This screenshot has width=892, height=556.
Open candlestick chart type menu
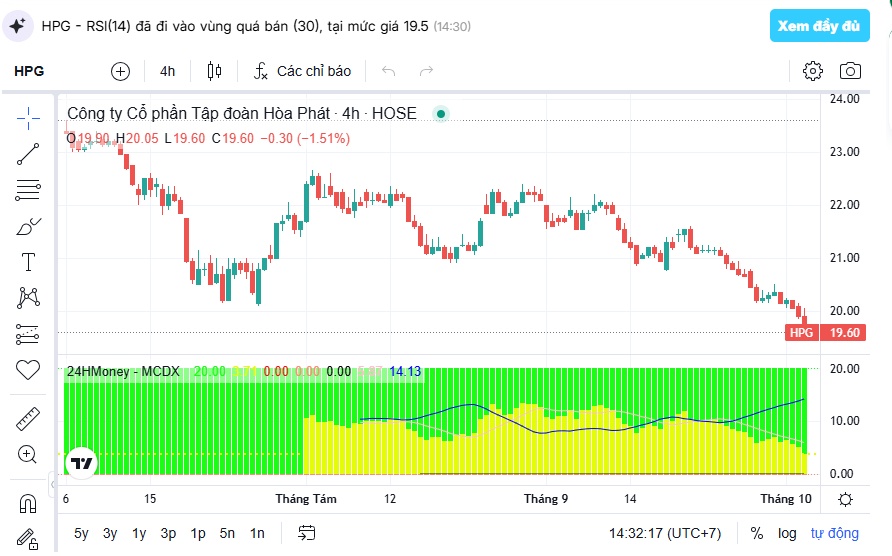214,71
